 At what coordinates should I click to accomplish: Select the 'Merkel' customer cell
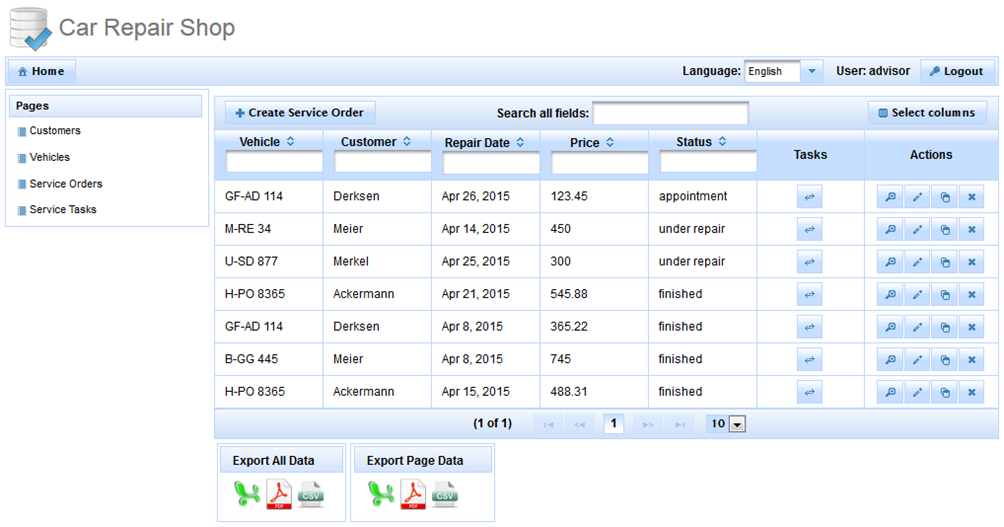(377, 261)
